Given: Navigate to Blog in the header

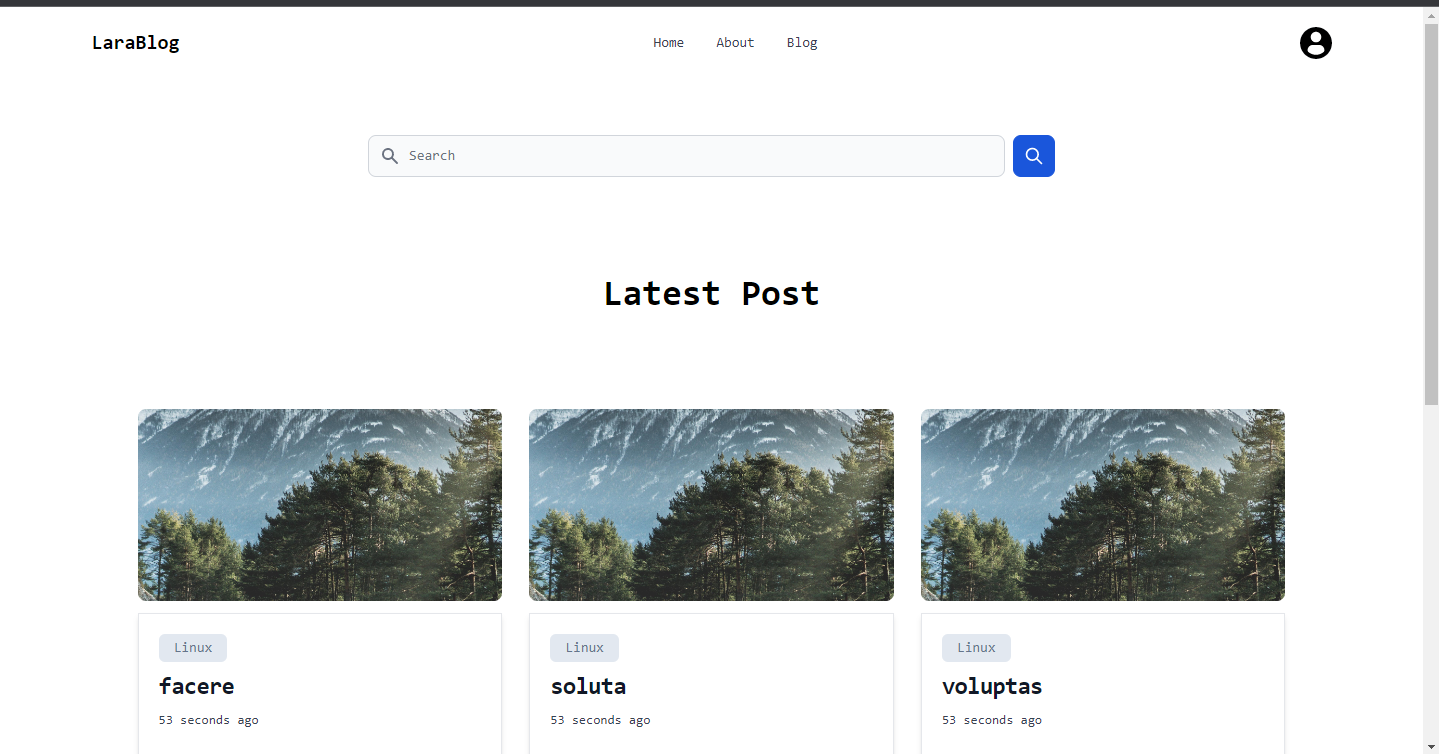Looking at the screenshot, I should tap(802, 43).
